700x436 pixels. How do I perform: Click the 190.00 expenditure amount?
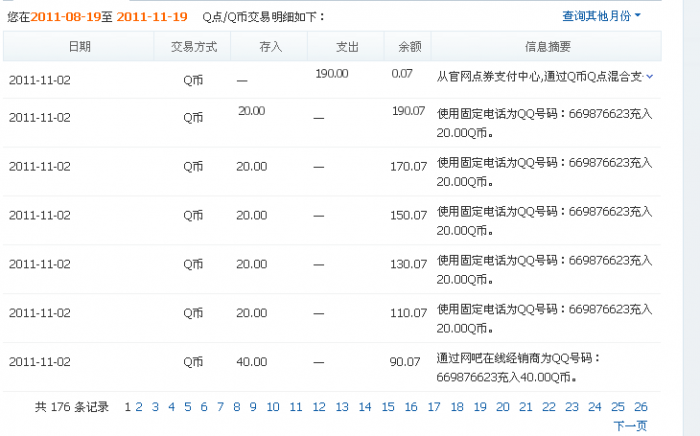[x=332, y=74]
